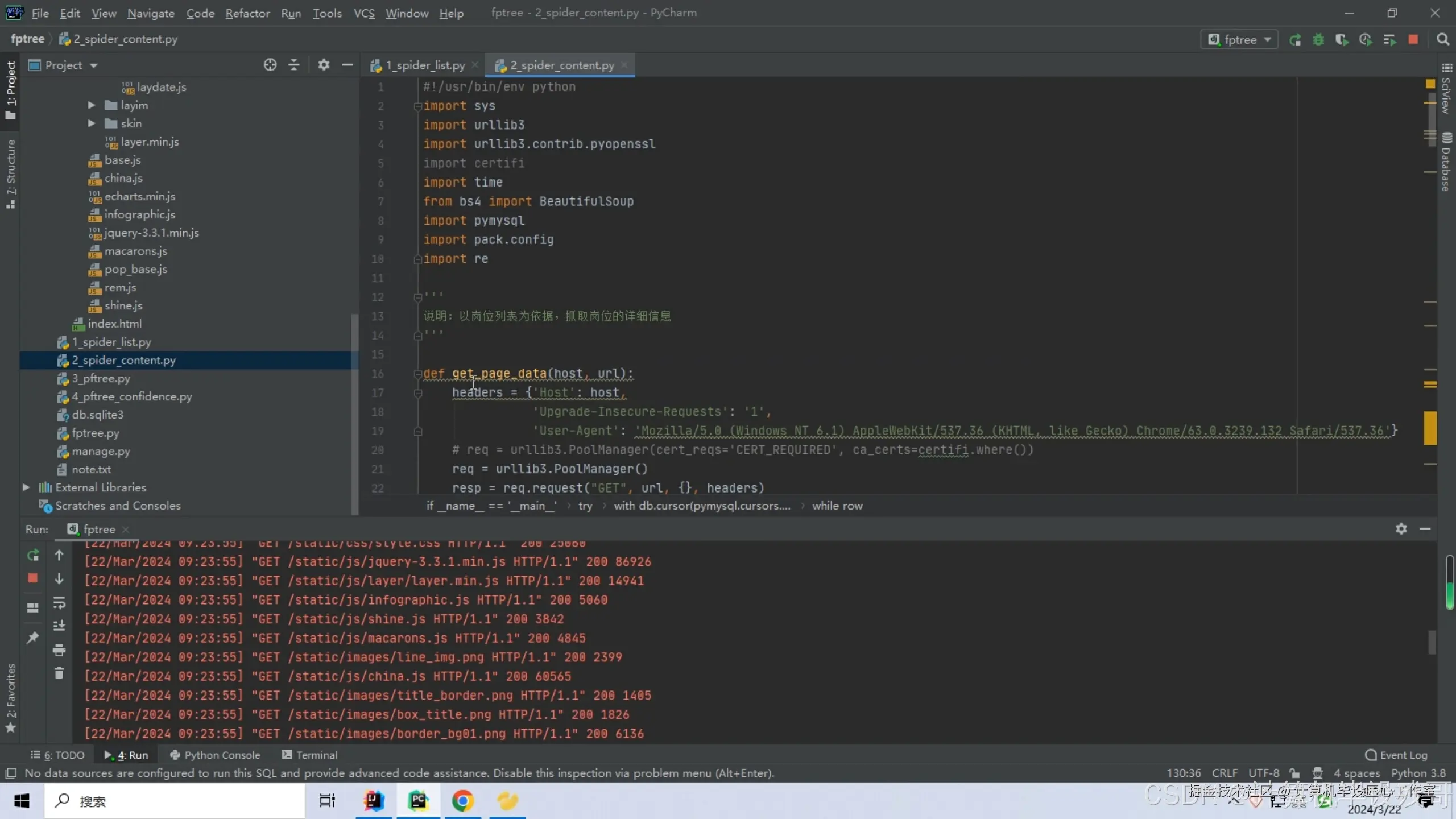Rerun fptree from the top toolbar
The height and width of the screenshot is (819, 1456).
click(x=1295, y=39)
